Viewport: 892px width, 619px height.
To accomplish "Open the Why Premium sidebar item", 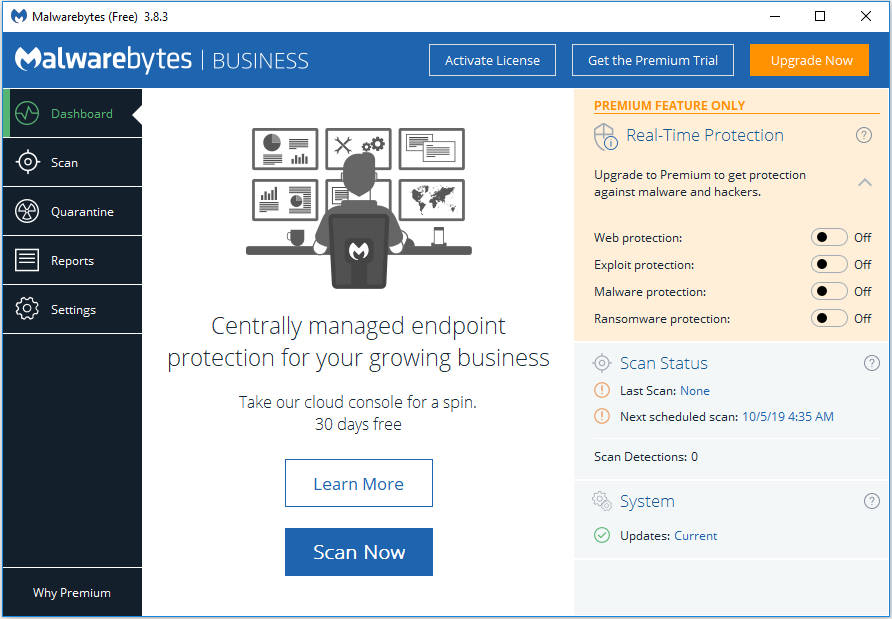I will pos(72,592).
